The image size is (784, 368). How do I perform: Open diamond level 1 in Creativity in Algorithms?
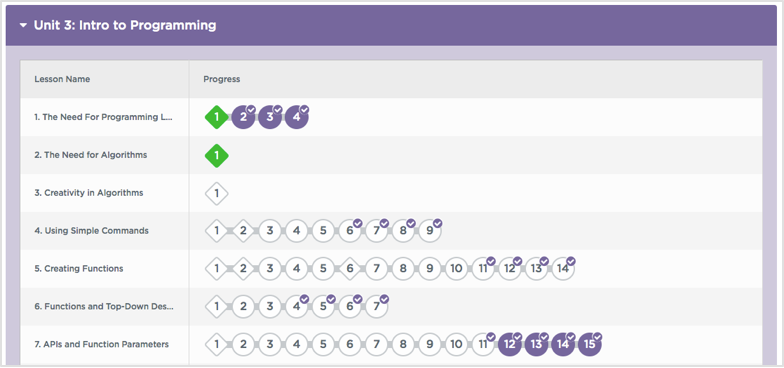coord(216,193)
